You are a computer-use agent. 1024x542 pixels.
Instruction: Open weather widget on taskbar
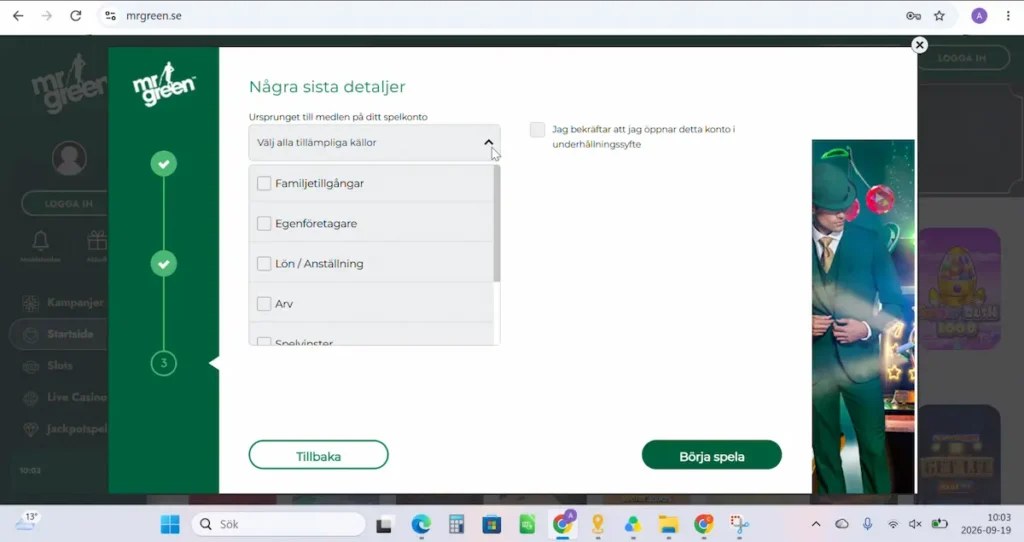click(27, 522)
